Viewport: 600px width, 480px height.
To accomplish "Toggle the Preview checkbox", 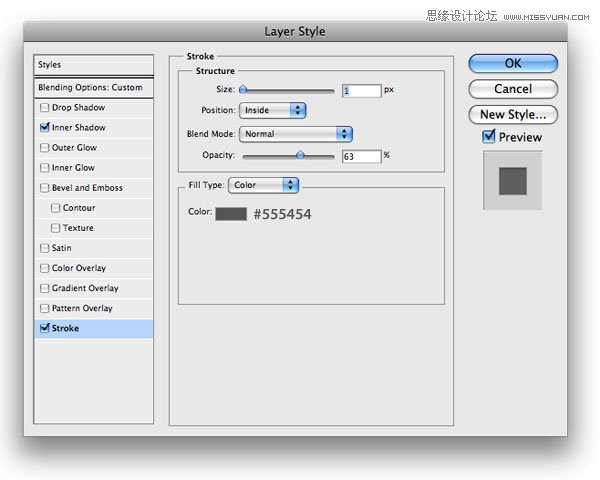I will (x=489, y=136).
